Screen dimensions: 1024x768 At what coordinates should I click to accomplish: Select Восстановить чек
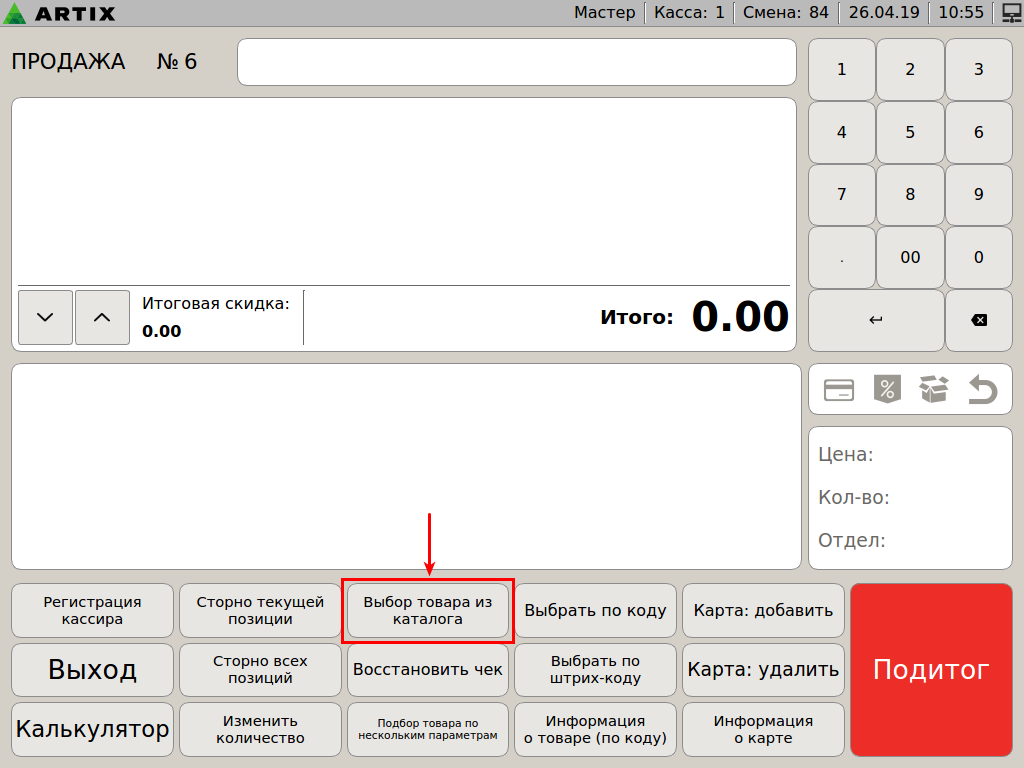coord(428,670)
